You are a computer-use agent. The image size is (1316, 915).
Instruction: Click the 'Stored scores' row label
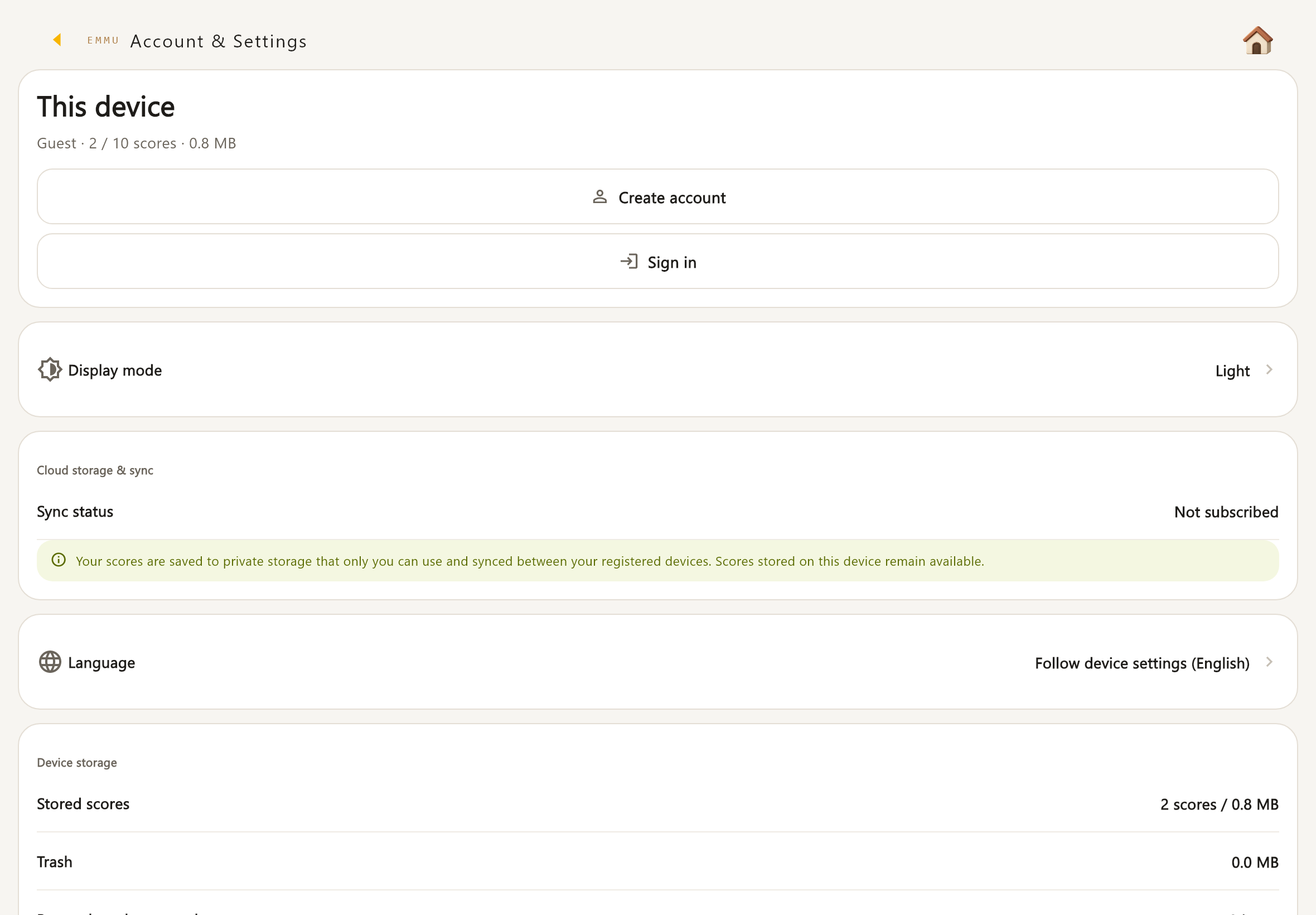point(83,804)
